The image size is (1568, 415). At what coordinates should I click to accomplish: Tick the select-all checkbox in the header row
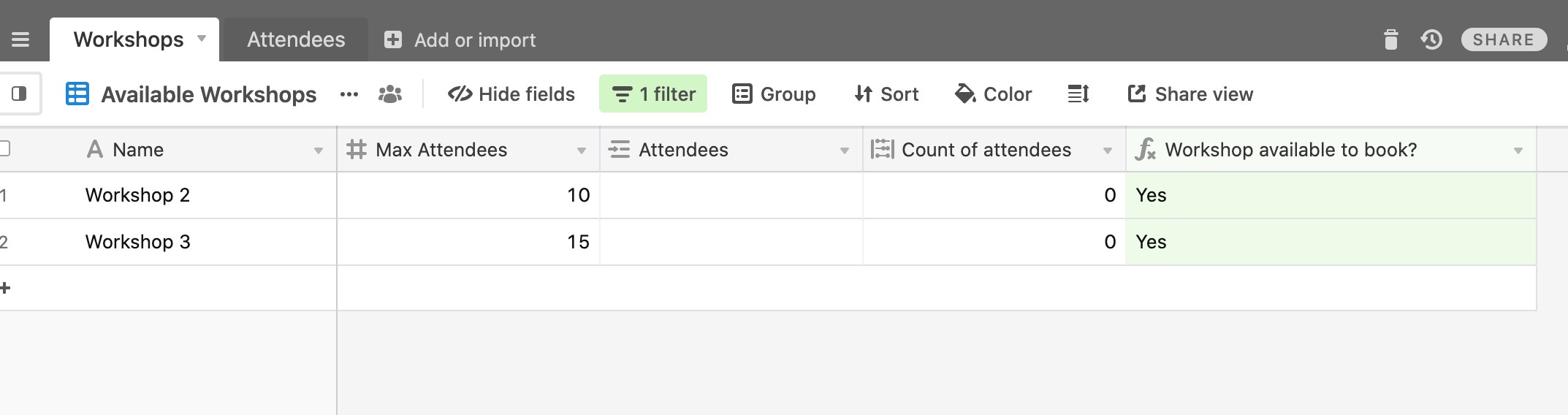pos(4,149)
